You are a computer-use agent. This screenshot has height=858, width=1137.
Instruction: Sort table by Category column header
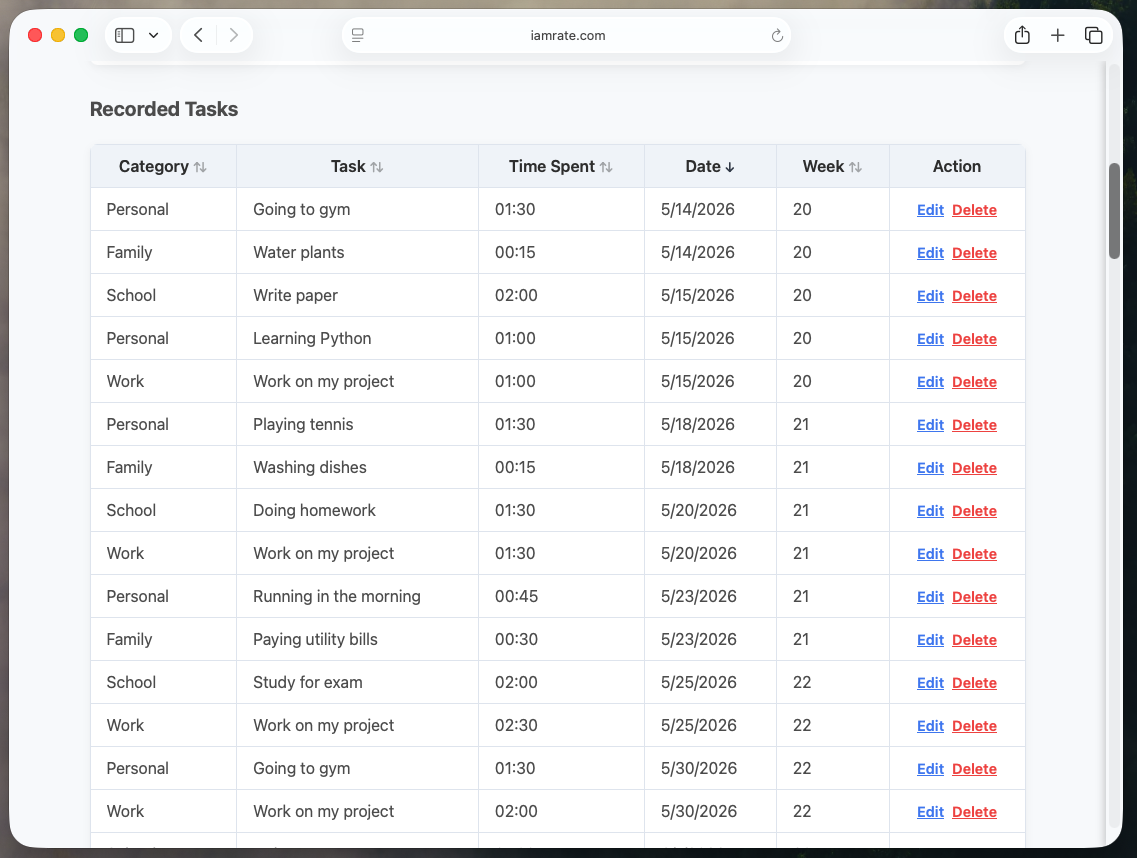point(163,167)
